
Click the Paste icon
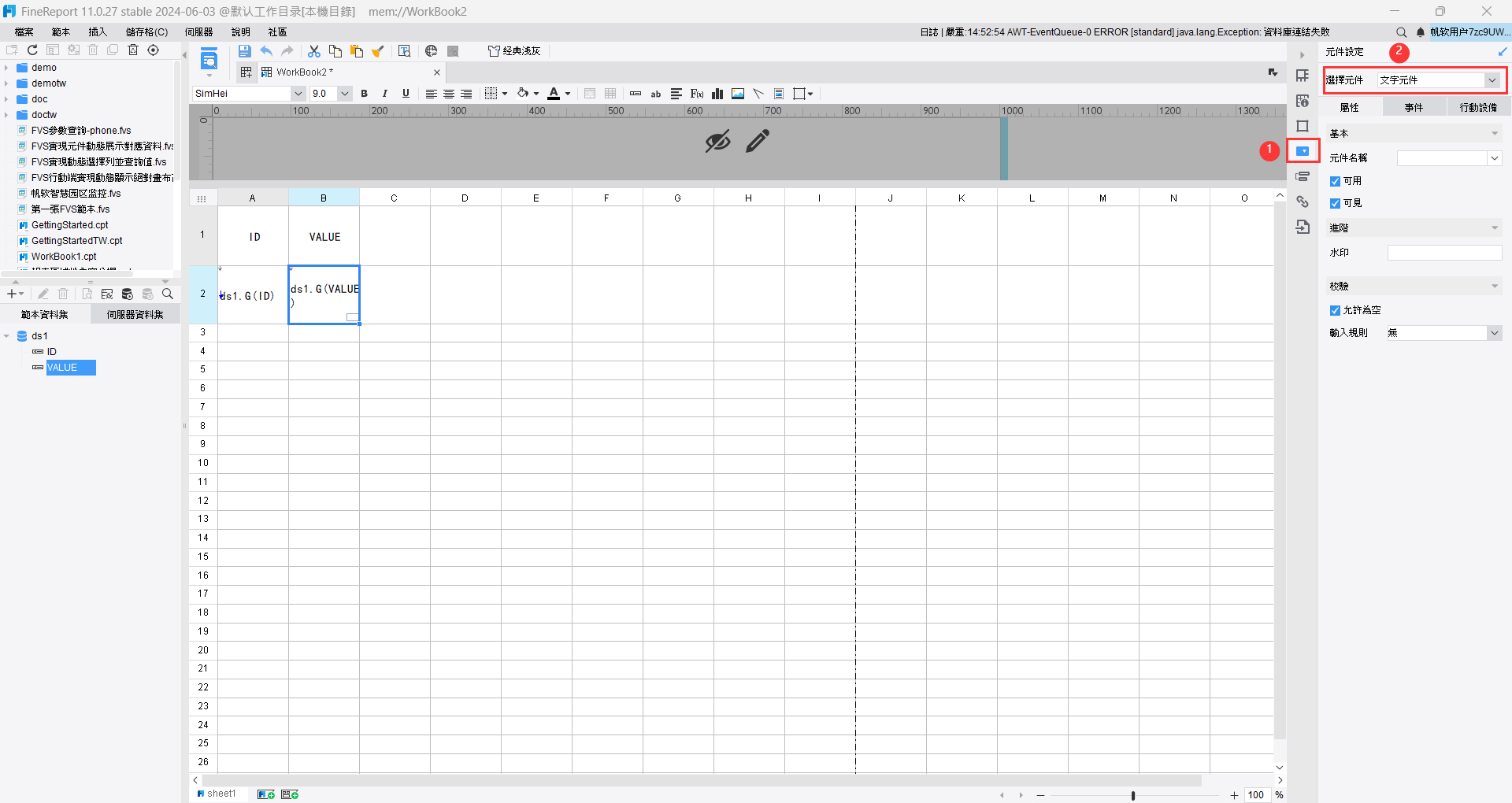coord(357,51)
